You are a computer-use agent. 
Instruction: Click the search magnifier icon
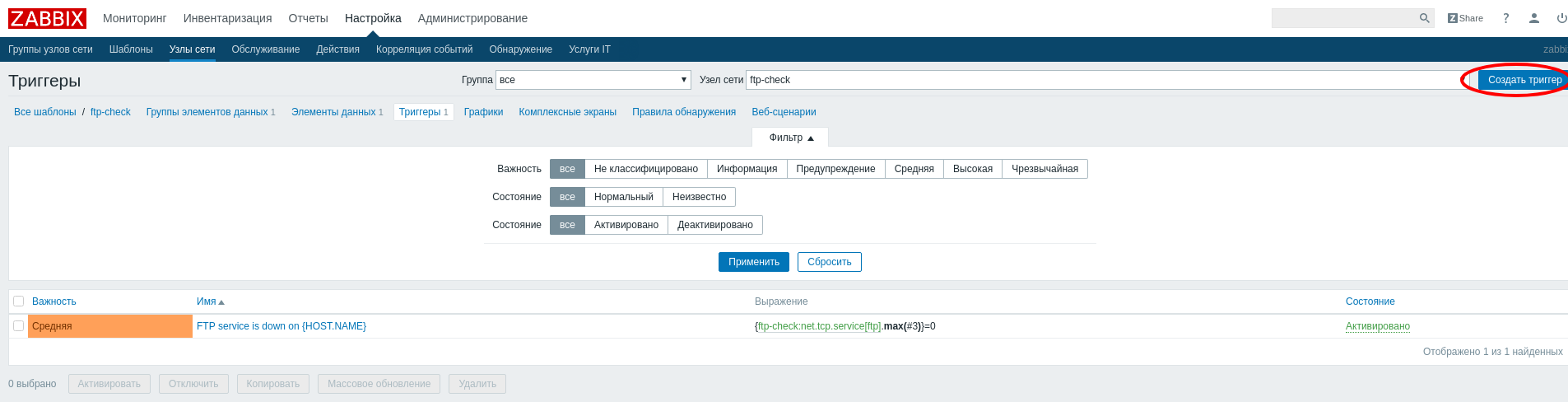1424,18
